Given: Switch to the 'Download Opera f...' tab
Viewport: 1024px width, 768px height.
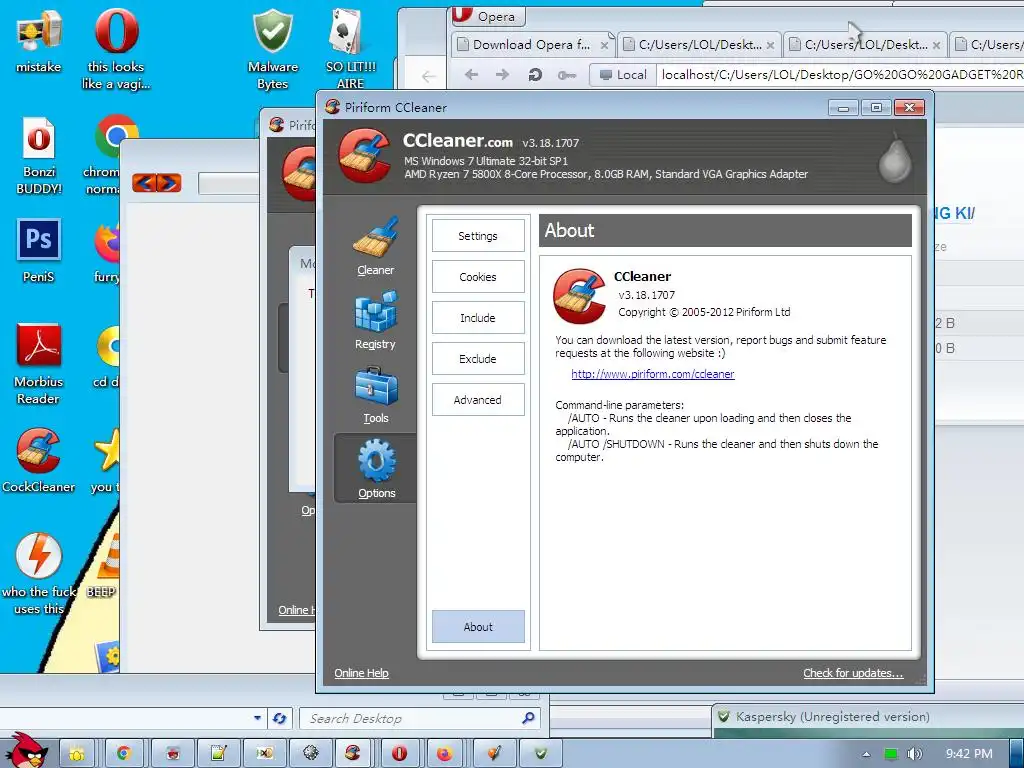Looking at the screenshot, I should 531,44.
